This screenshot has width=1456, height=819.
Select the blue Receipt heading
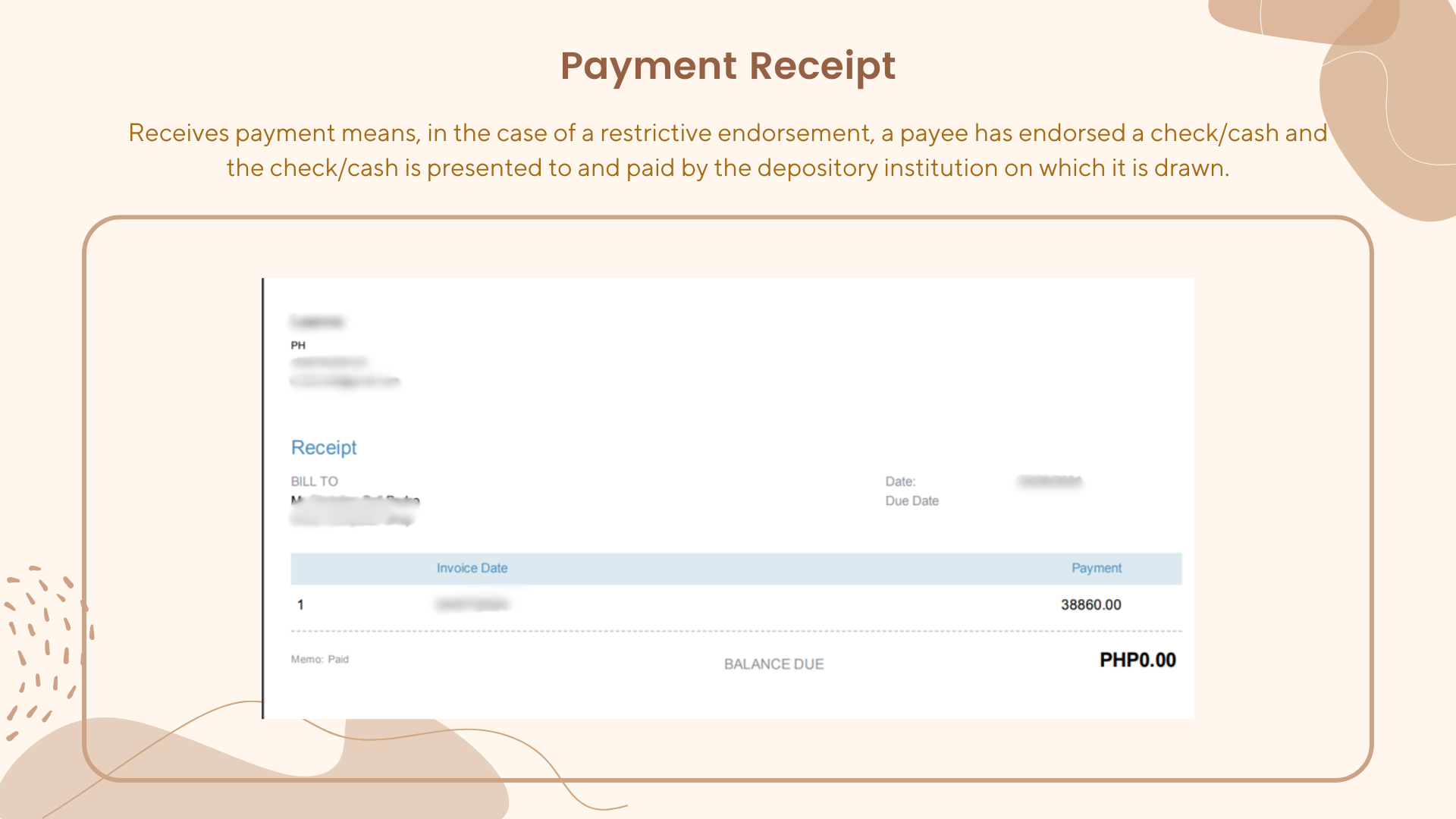tap(324, 447)
